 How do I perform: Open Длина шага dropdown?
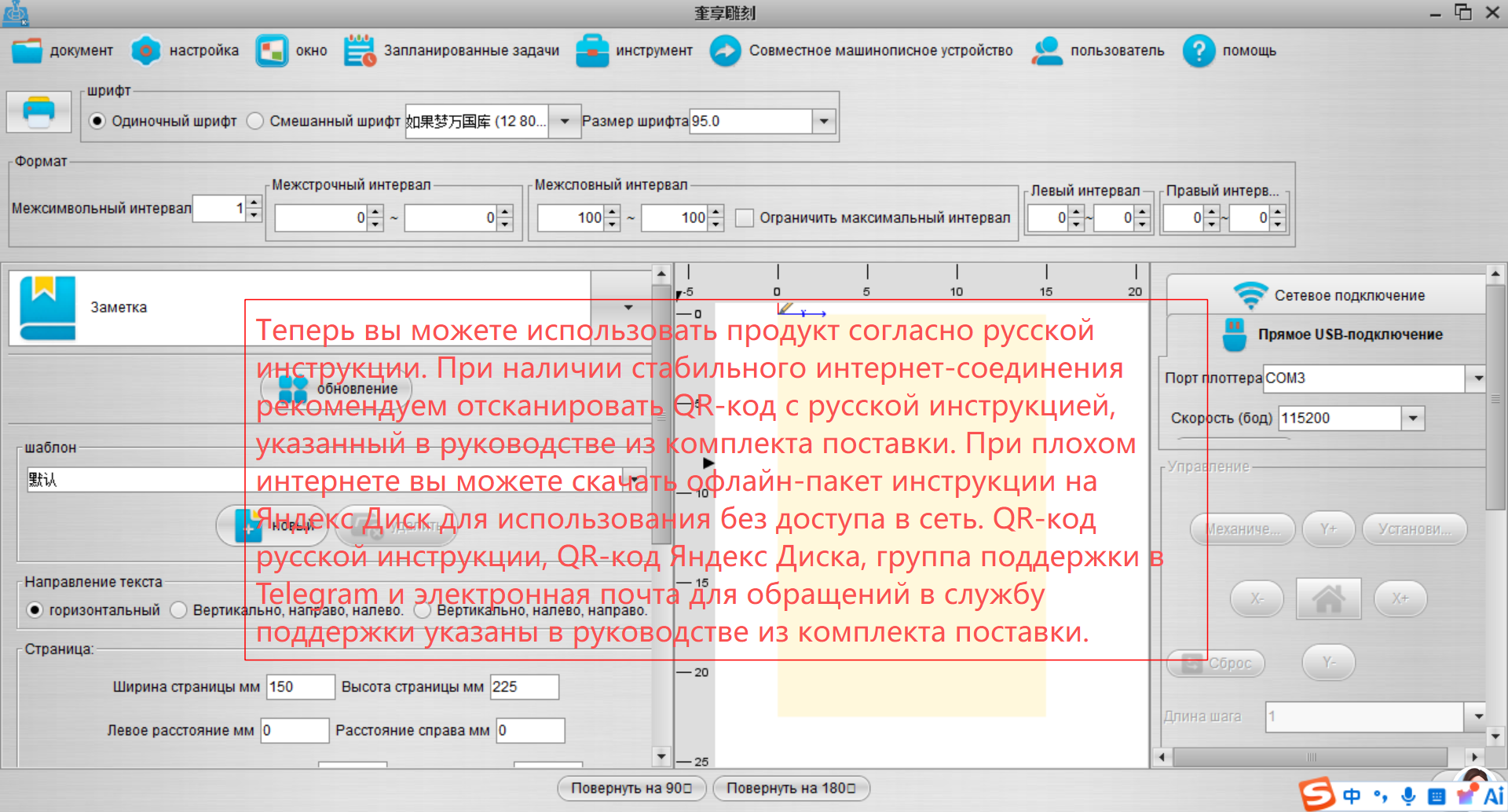point(1477,716)
